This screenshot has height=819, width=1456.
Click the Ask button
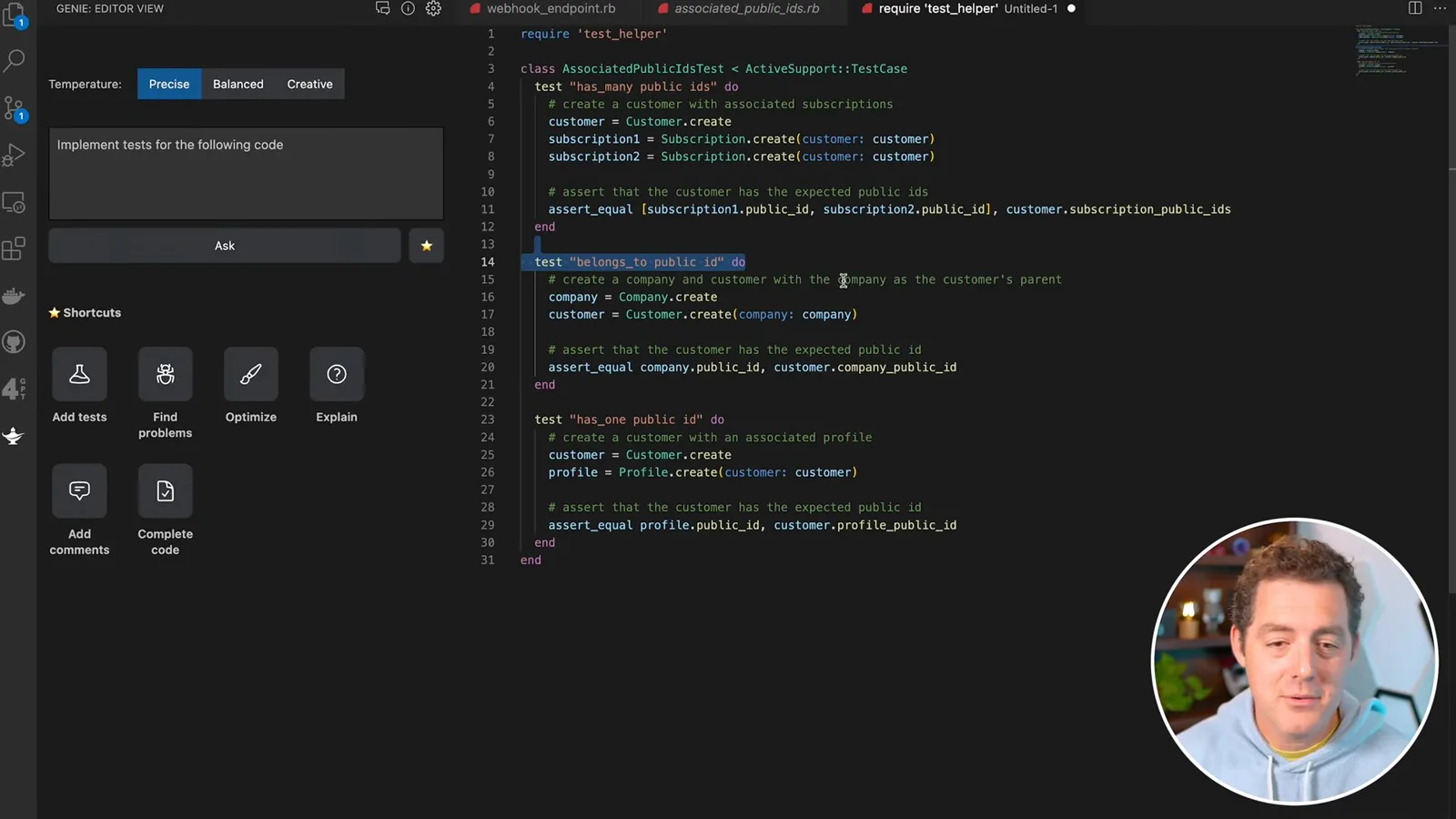coord(225,246)
